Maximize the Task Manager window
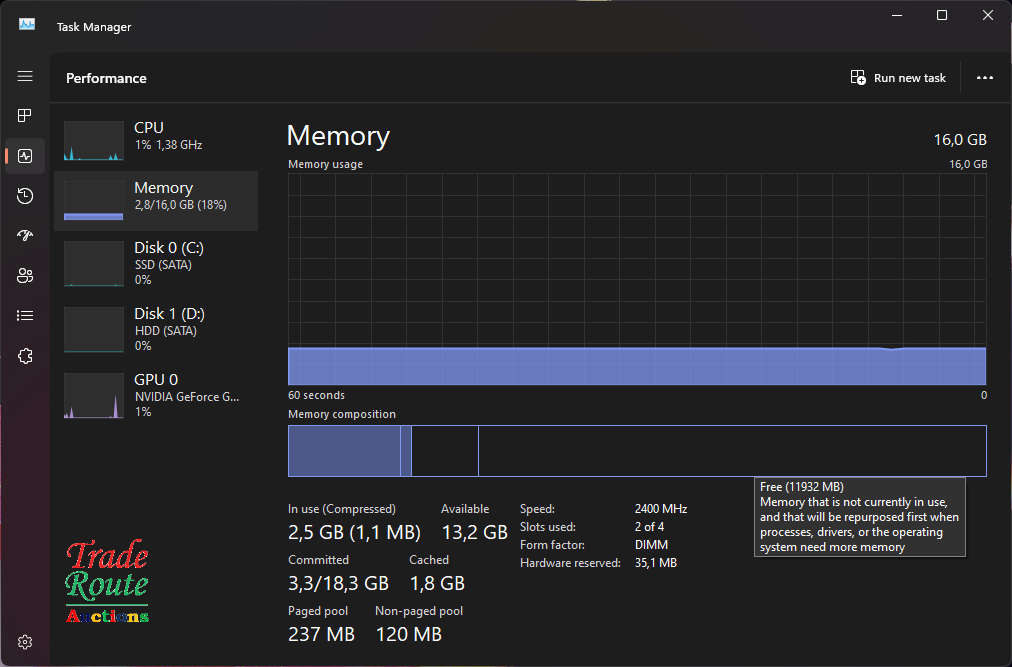The height and width of the screenshot is (667, 1012). click(942, 15)
